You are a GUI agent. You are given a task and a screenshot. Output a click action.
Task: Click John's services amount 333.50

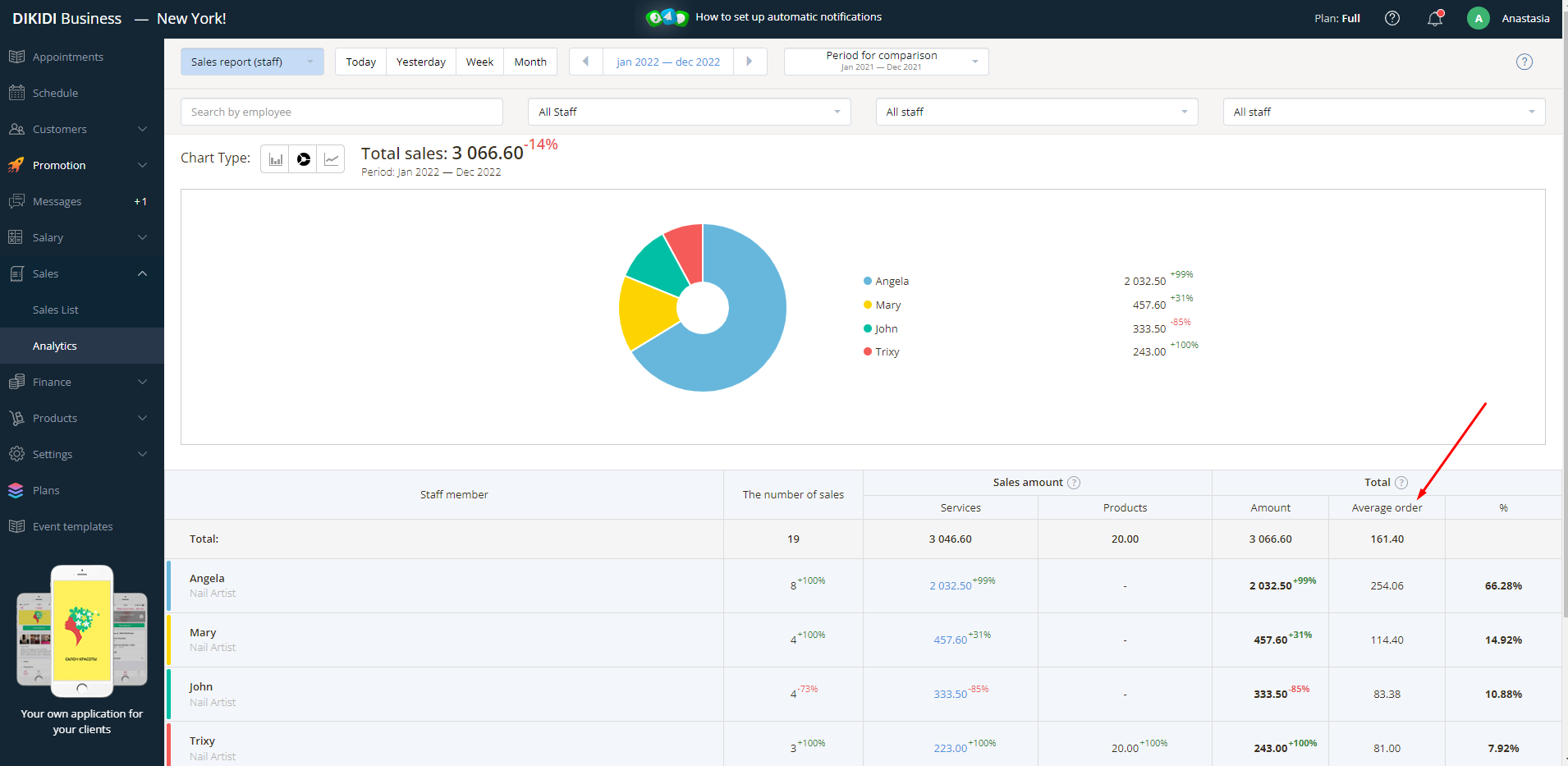[x=951, y=695]
